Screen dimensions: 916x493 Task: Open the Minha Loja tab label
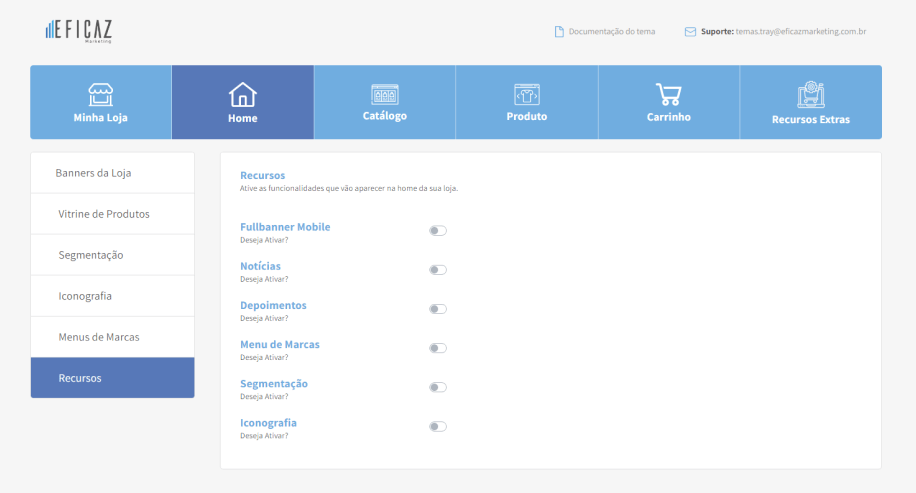[x=100, y=117]
